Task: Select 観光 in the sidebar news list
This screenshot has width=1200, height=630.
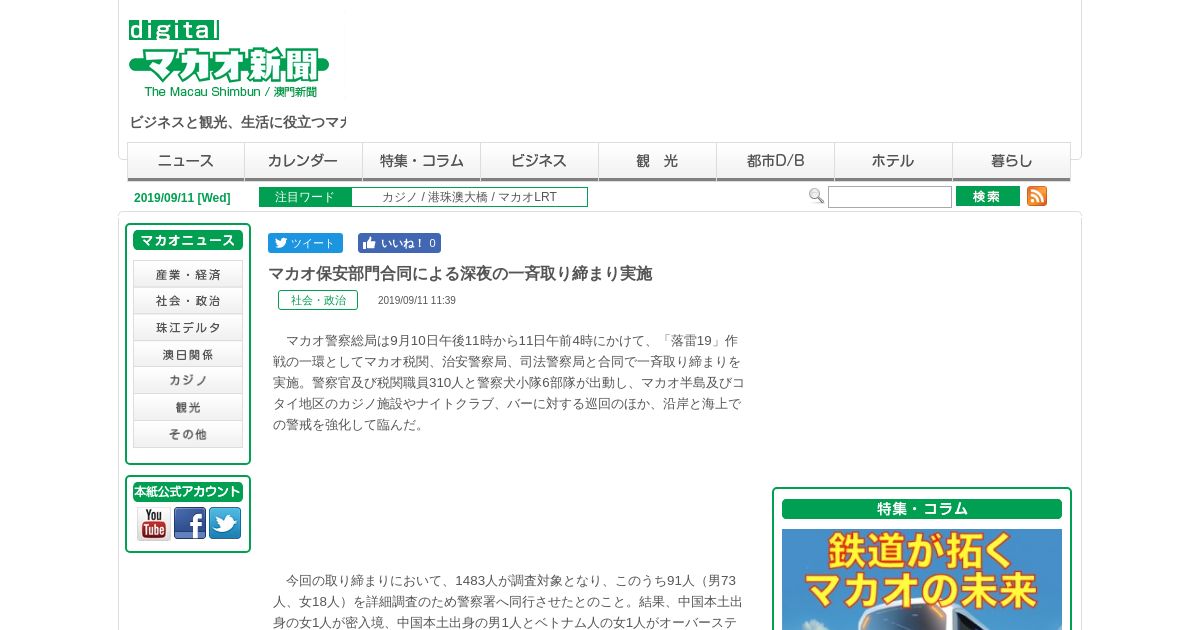Action: click(188, 407)
